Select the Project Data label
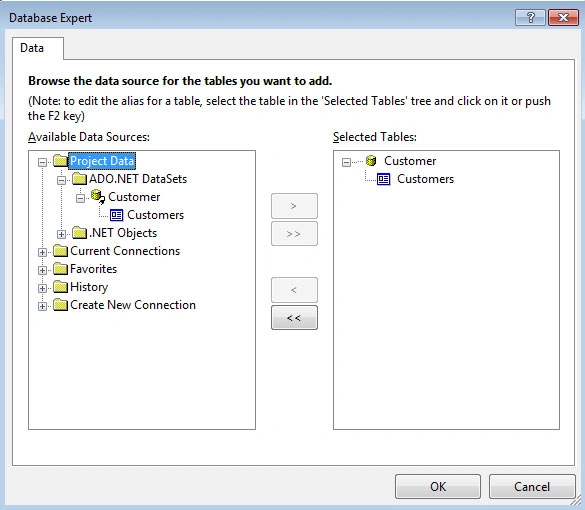Viewport: 585px width, 510px height. (x=102, y=161)
